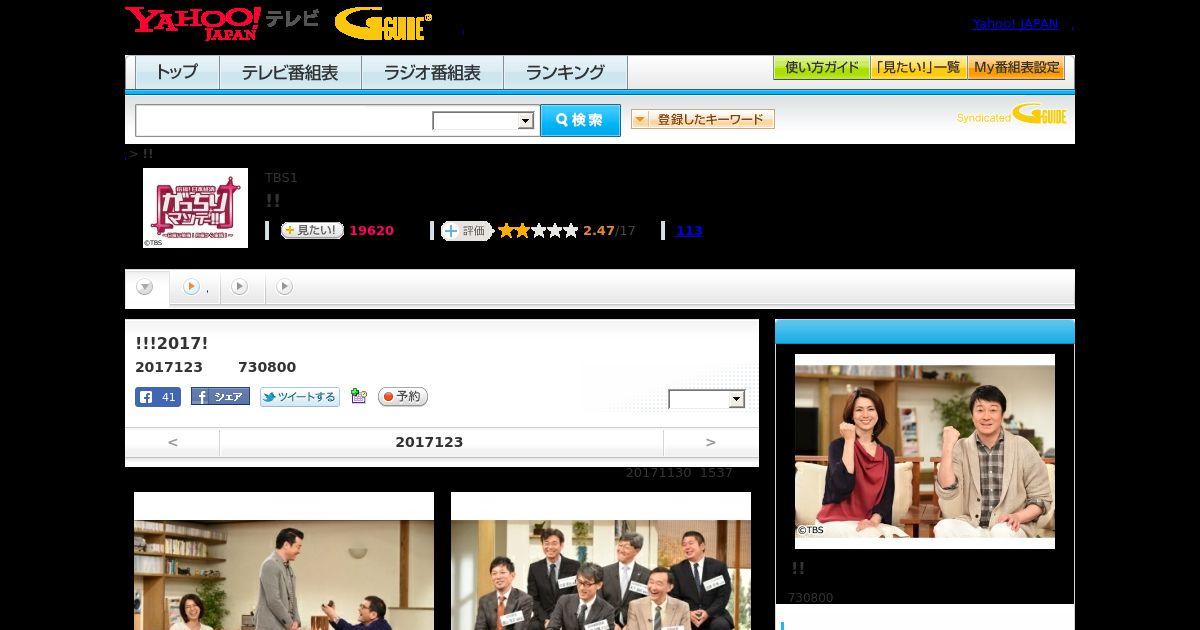Viewport: 1200px width, 630px height.
Task: Open the 使い方ガイド button
Action: 821,68
